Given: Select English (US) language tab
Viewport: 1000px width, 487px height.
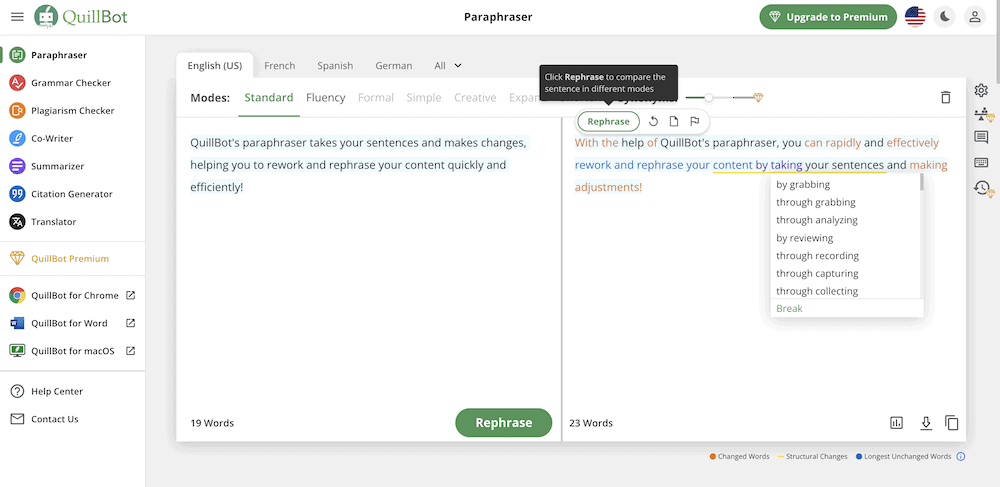Looking at the screenshot, I should point(214,66).
